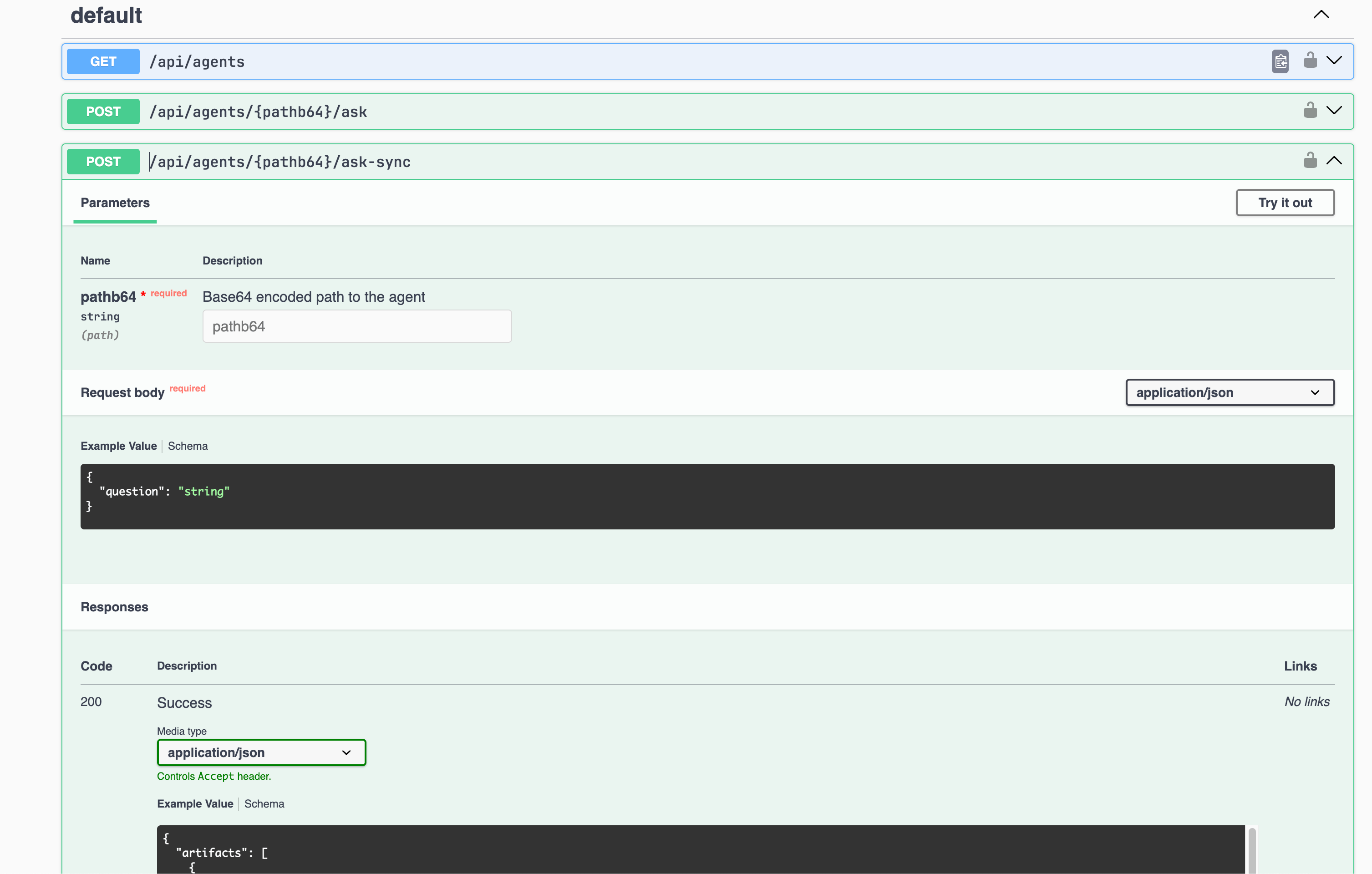Click the GET method badge

[103, 61]
